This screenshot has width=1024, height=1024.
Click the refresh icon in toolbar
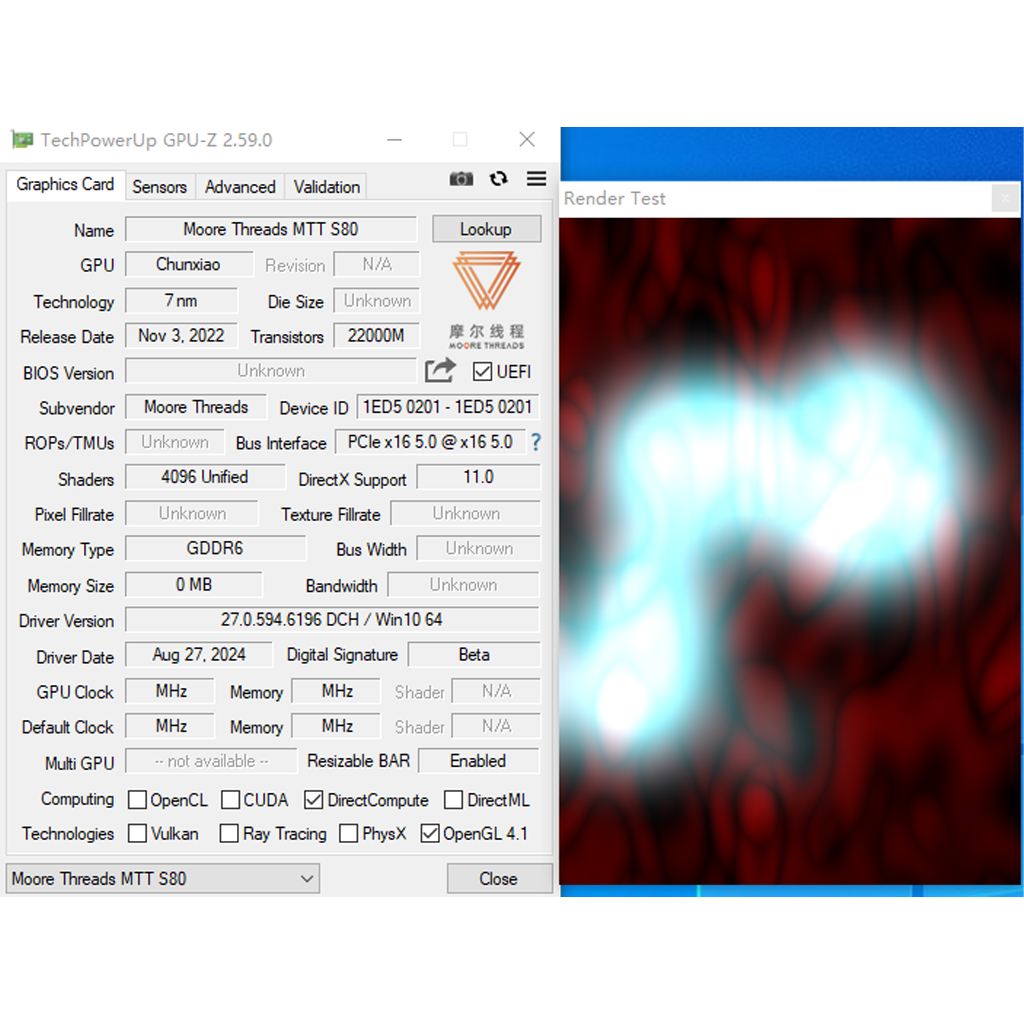coord(498,179)
